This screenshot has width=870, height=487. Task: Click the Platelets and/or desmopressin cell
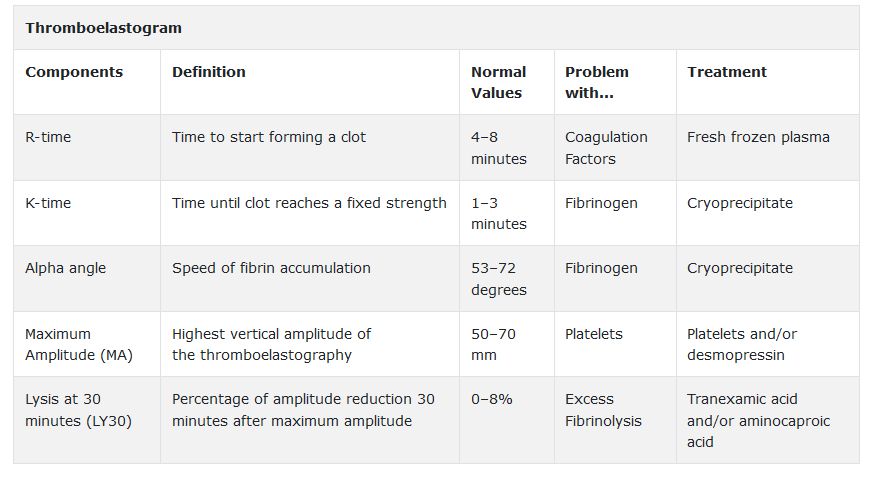coord(742,344)
